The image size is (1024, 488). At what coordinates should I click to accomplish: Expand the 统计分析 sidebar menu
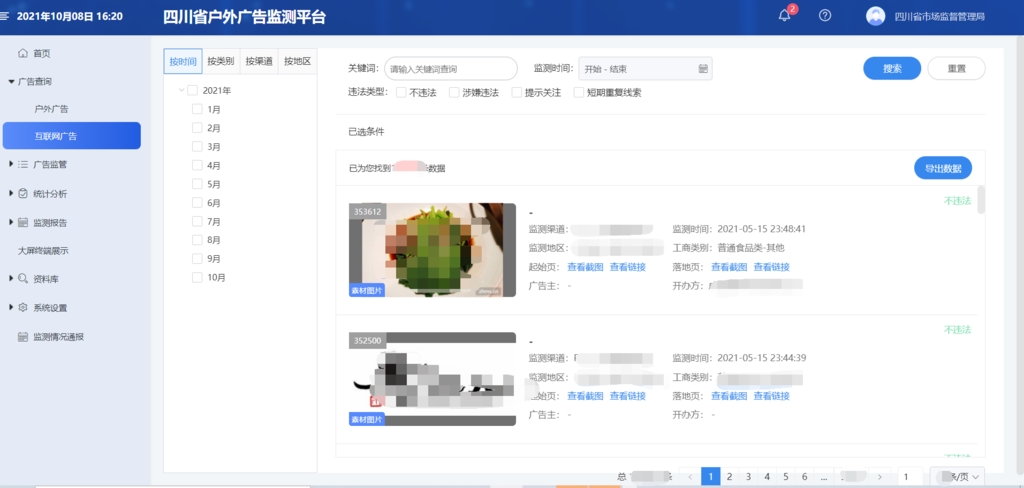click(11, 193)
